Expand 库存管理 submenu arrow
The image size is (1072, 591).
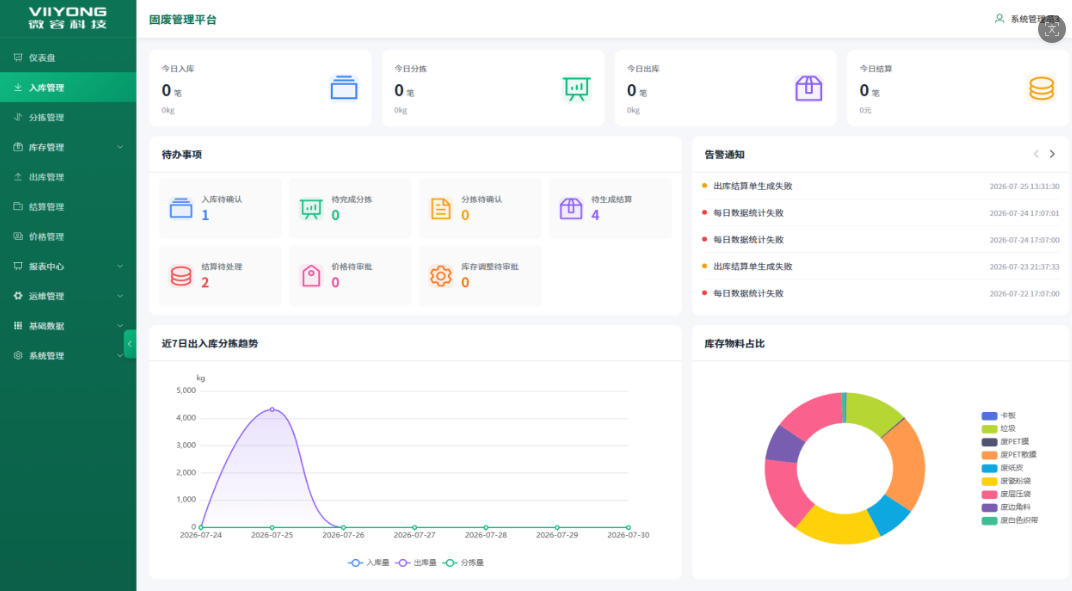(x=120, y=147)
